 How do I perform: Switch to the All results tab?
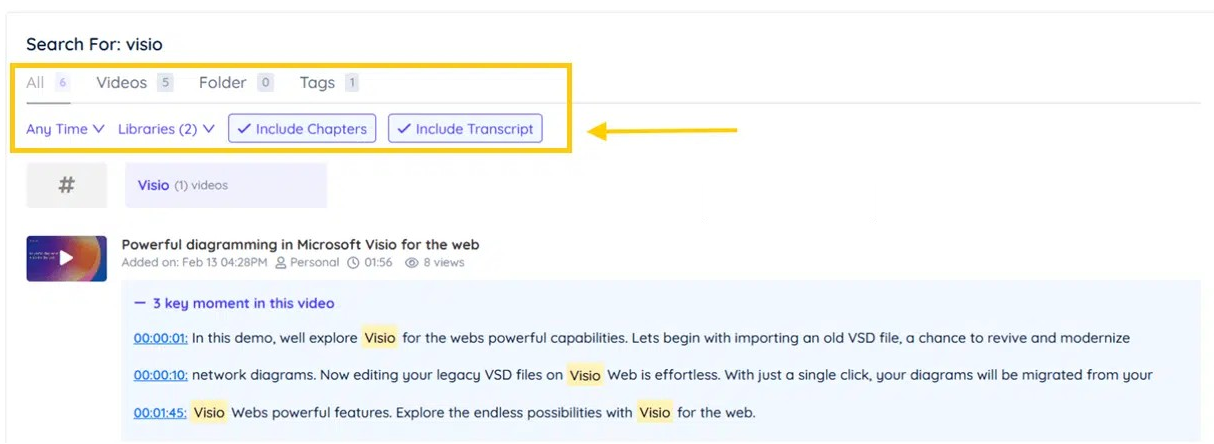36,83
